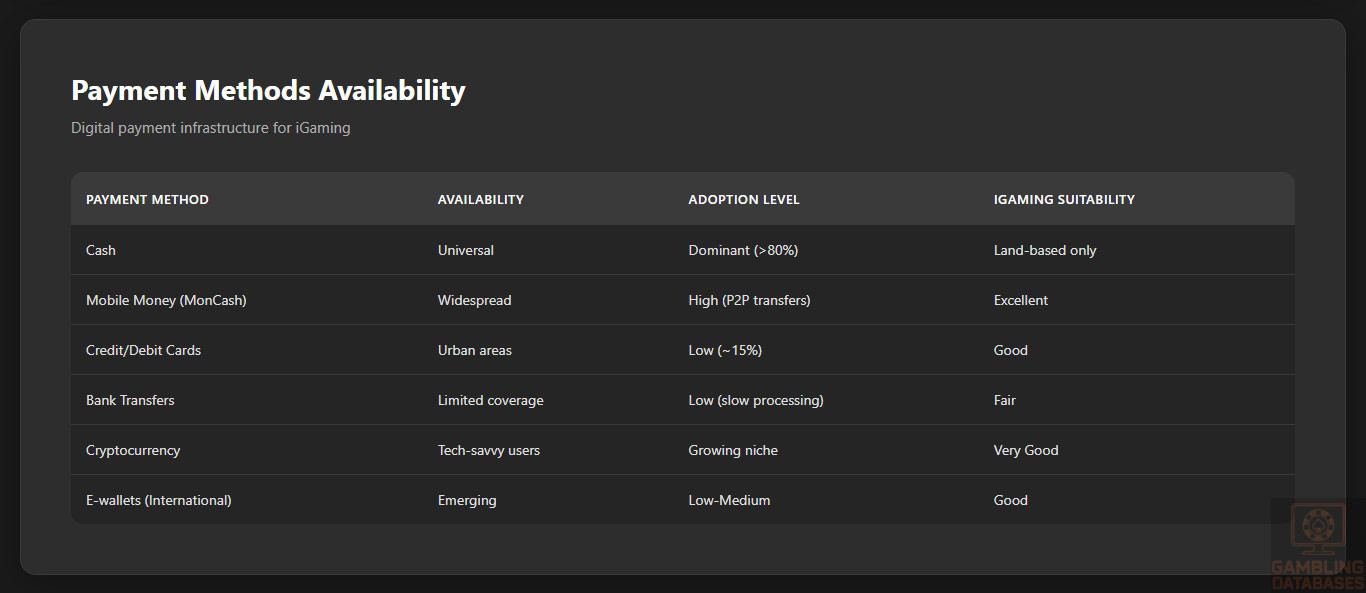
Task: Click the Excellent suitability rating
Action: (1020, 300)
